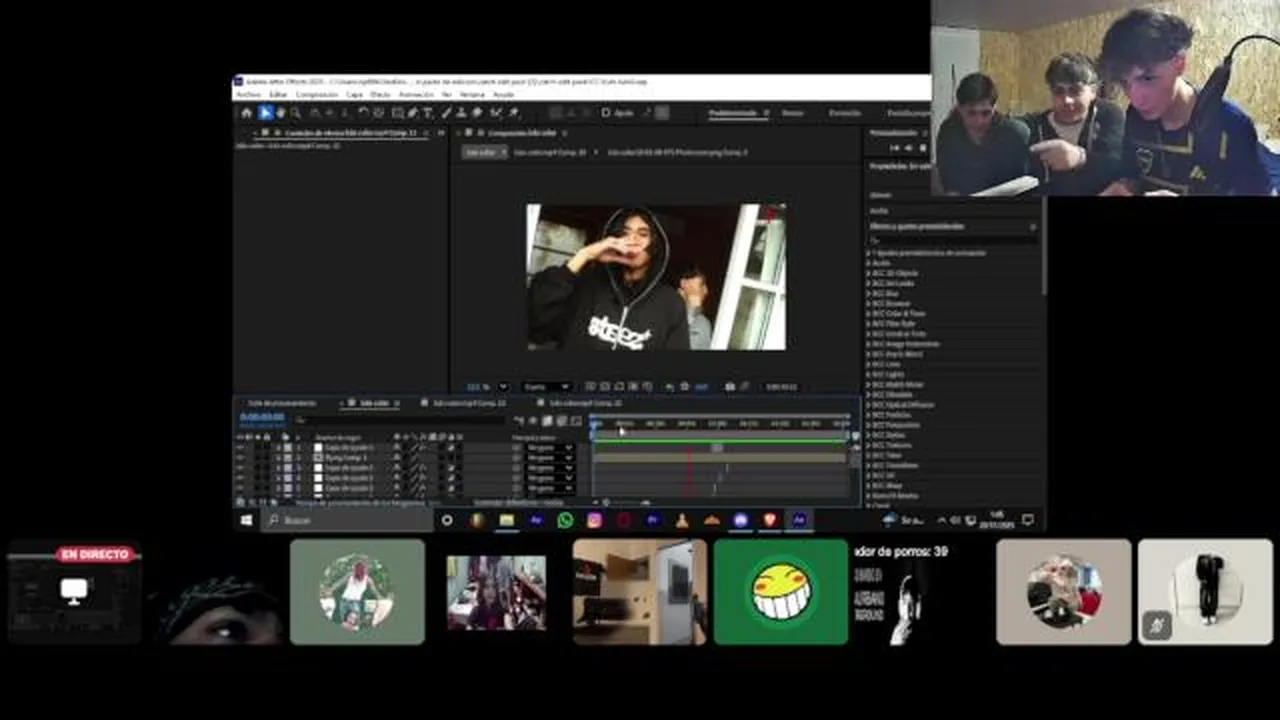Open Premiere Pro from the taskbar

653,520
